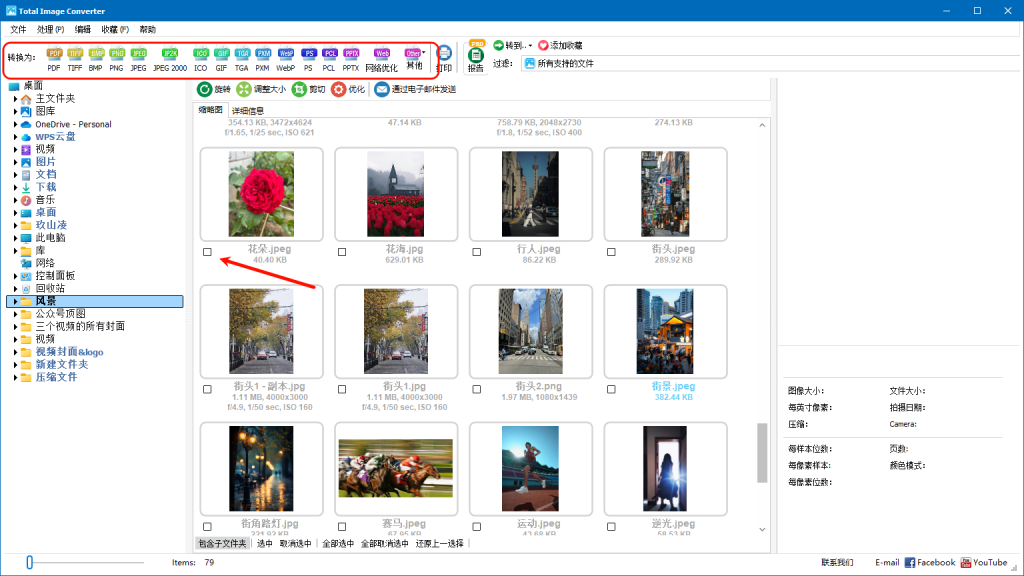Click the PDF conversion format icon
This screenshot has width=1024, height=576.
coord(54,54)
